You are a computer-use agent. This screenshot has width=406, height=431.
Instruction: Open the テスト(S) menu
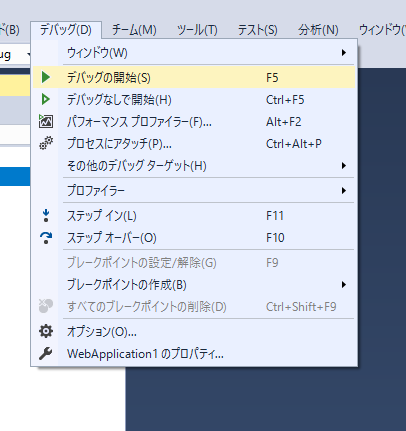(x=257, y=30)
